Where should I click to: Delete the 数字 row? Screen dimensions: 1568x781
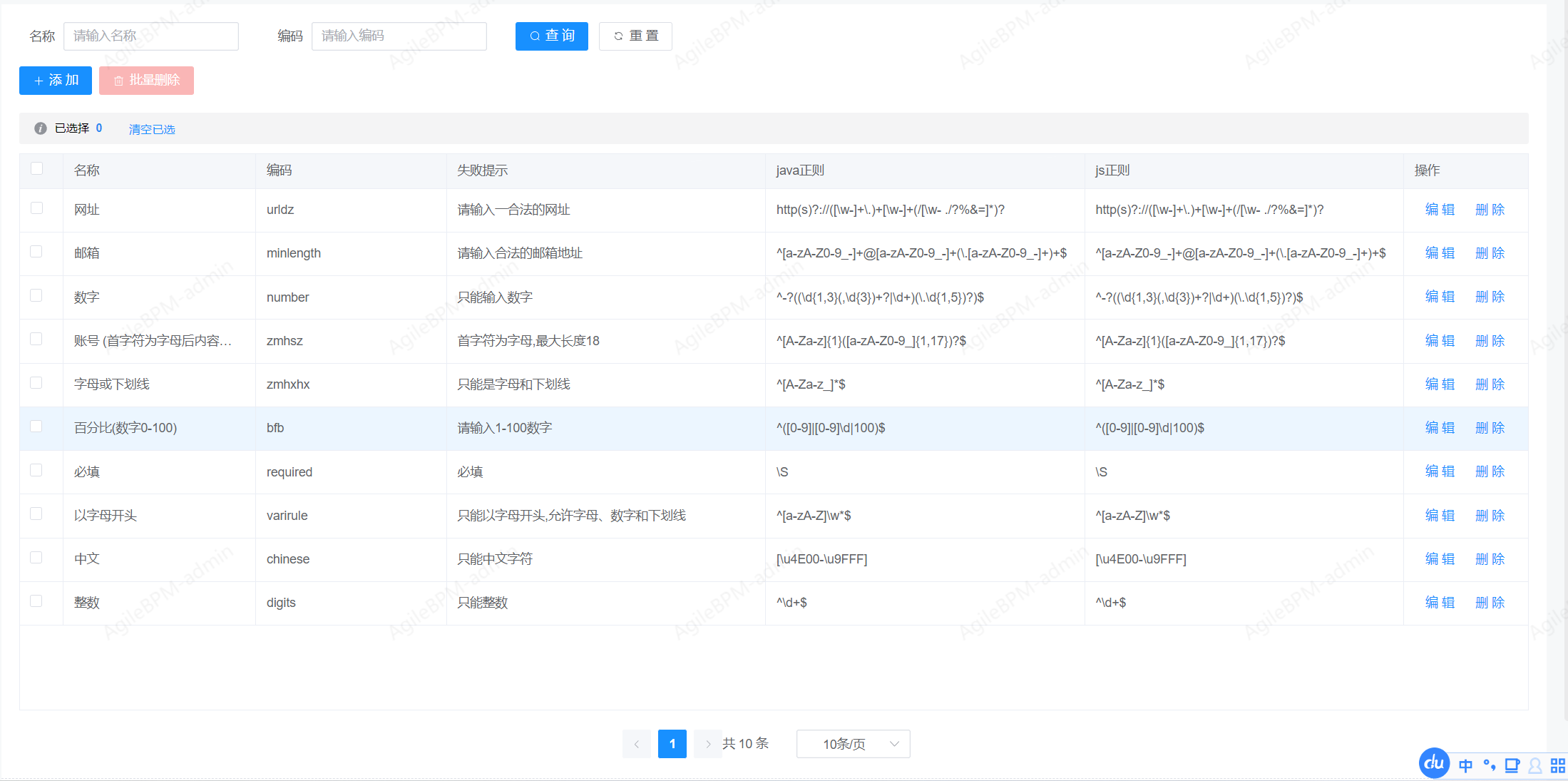point(1490,297)
